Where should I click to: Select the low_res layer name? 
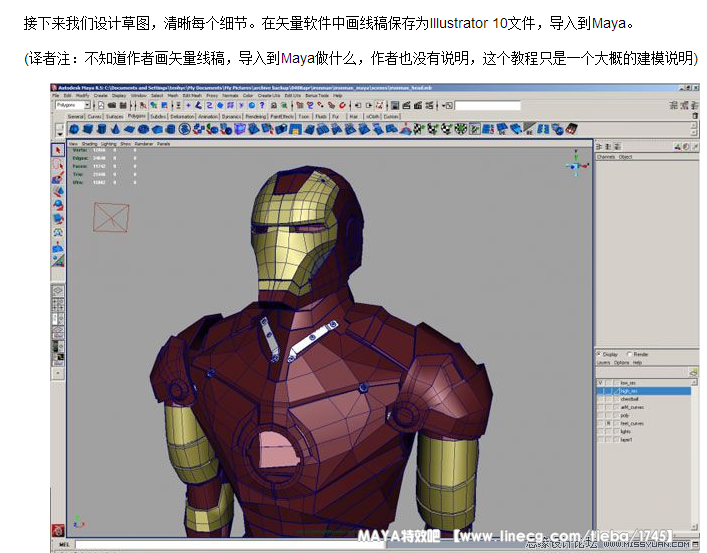pos(628,382)
